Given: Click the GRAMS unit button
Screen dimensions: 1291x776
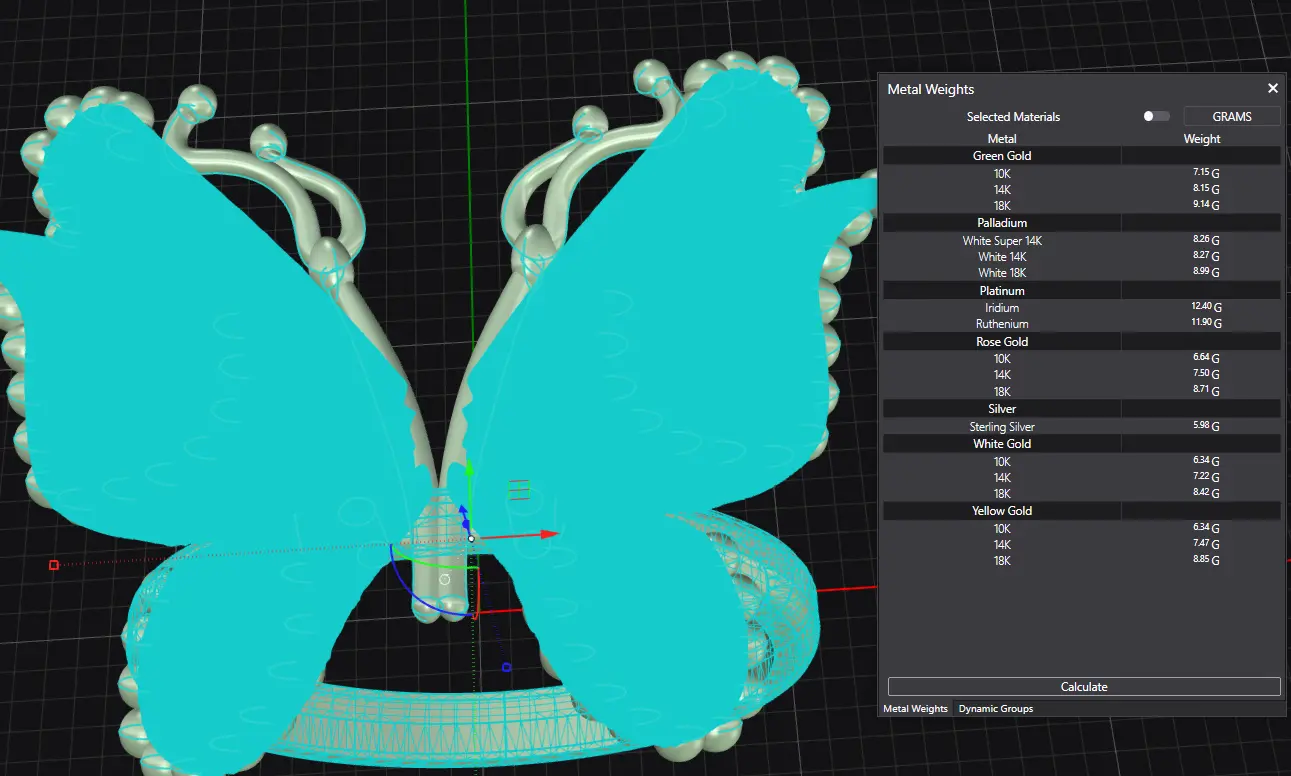Looking at the screenshot, I should (x=1232, y=117).
